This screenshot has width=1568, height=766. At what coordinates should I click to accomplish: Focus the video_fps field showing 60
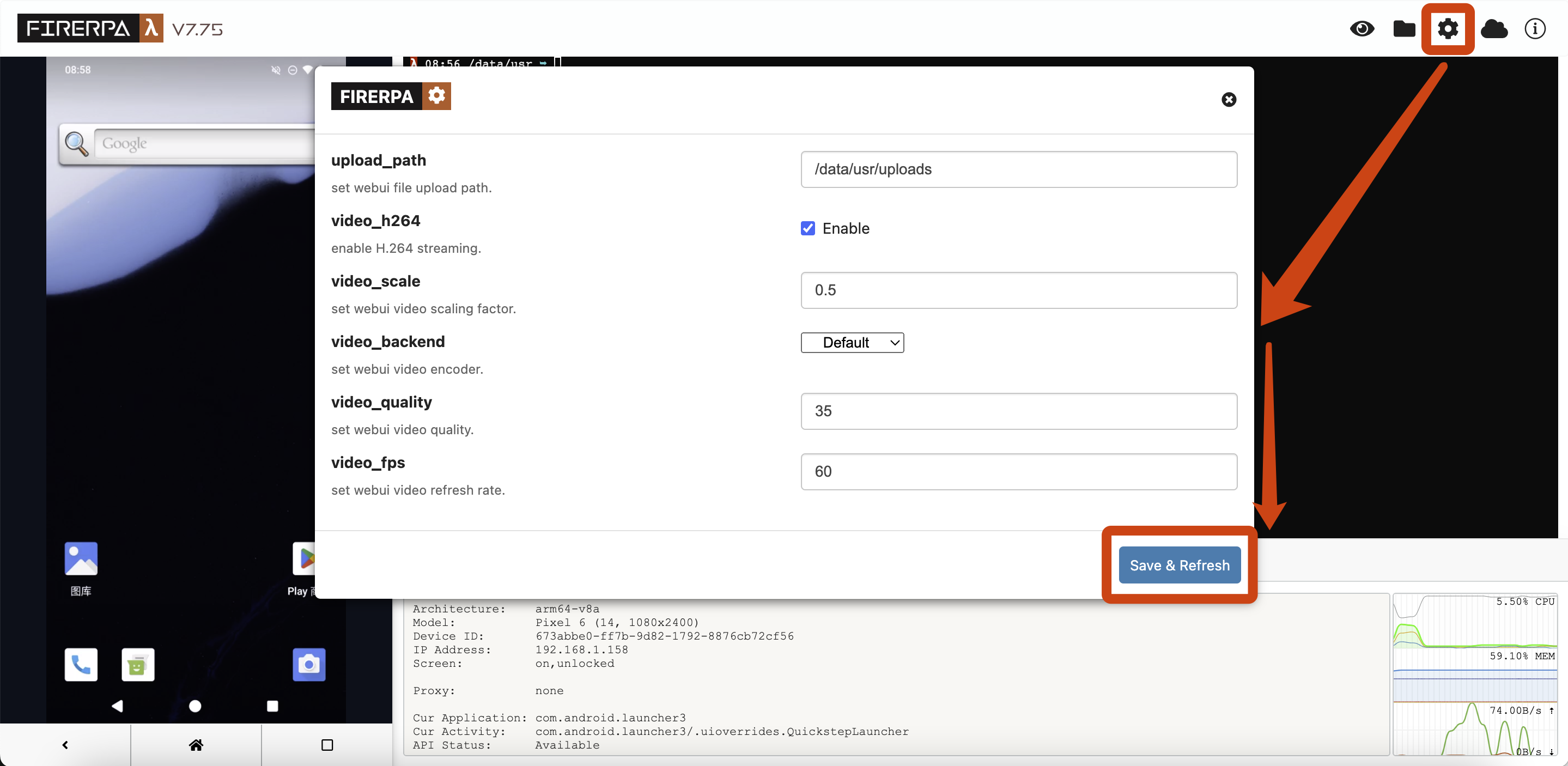(x=1018, y=471)
